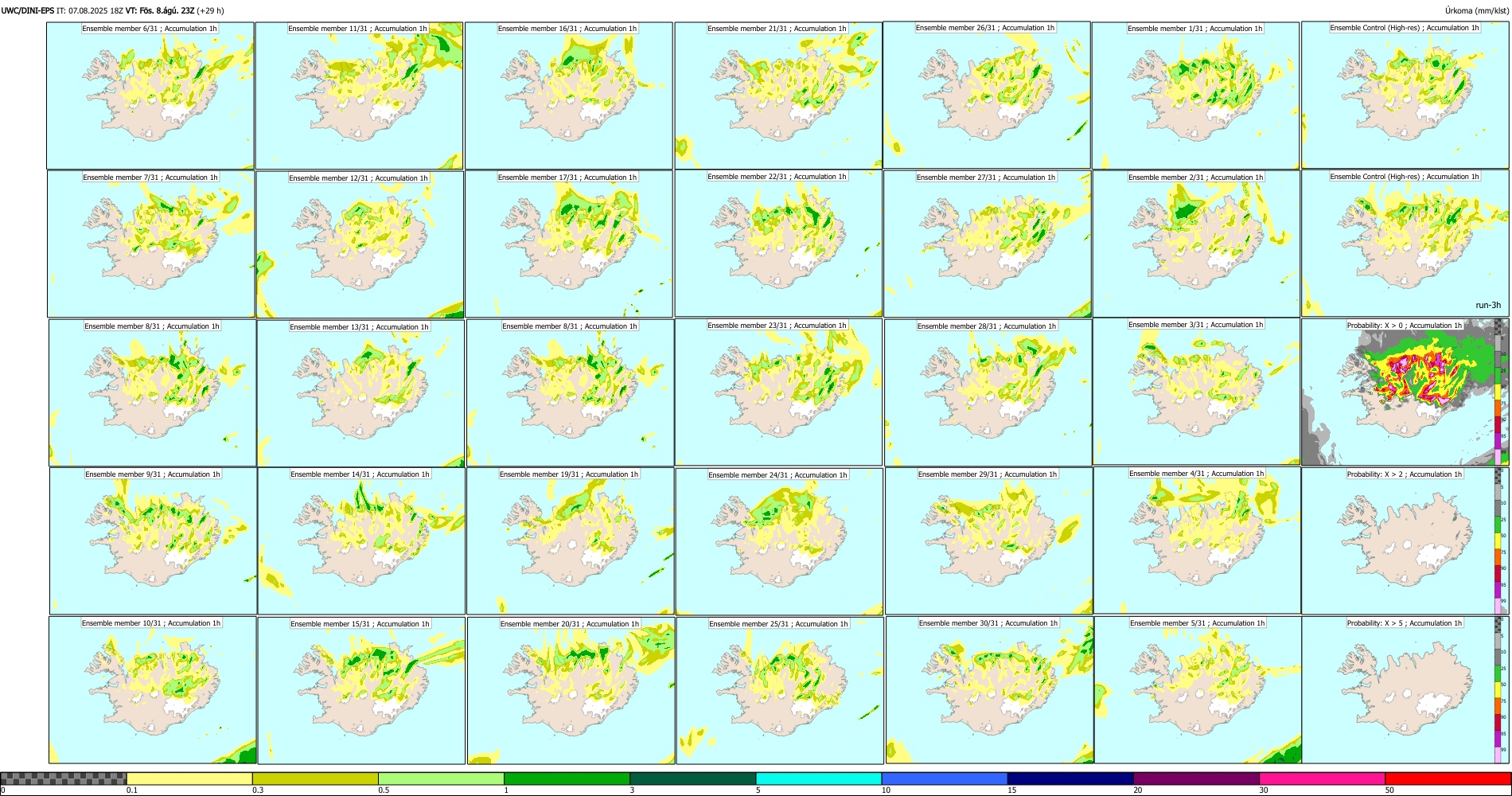Open the Ensemble member 6/31 map panel

[x=150, y=96]
